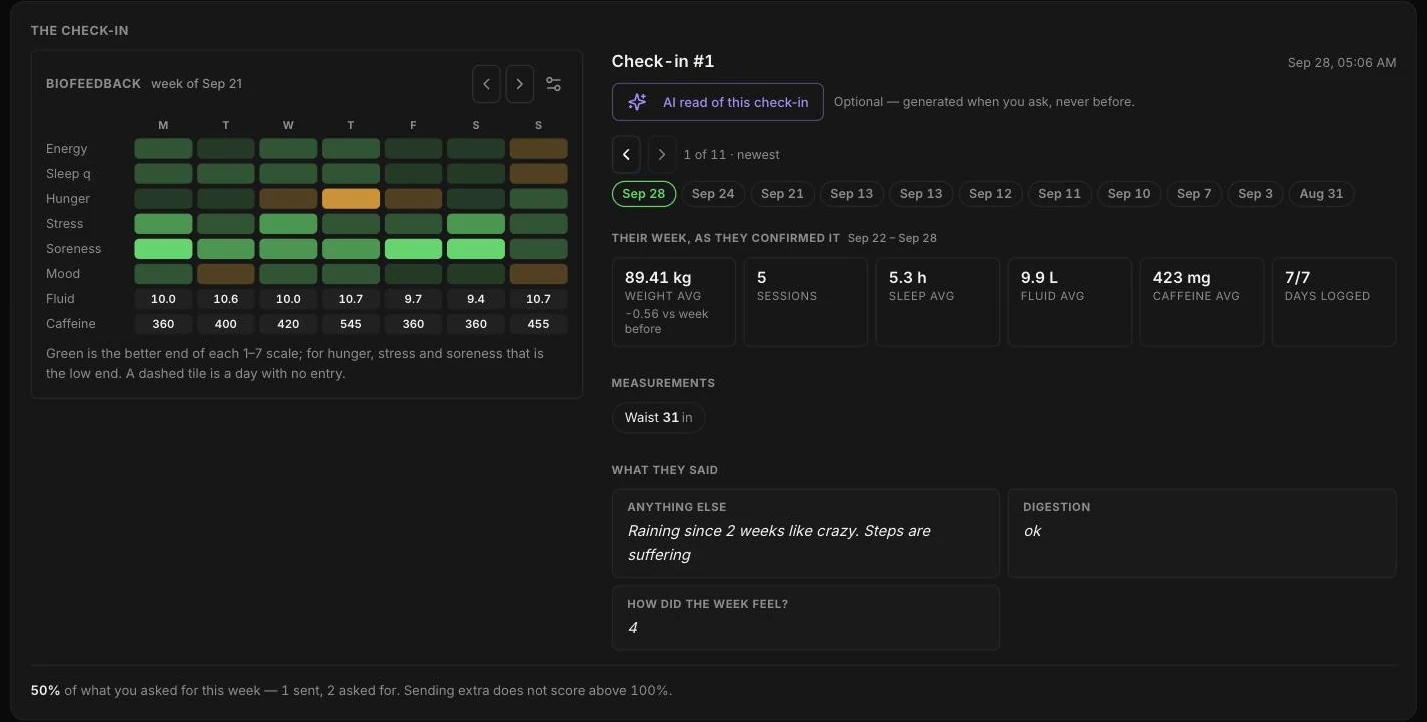Click the 7/7 Days Logged card
This screenshot has height=722, width=1427.
point(1334,302)
